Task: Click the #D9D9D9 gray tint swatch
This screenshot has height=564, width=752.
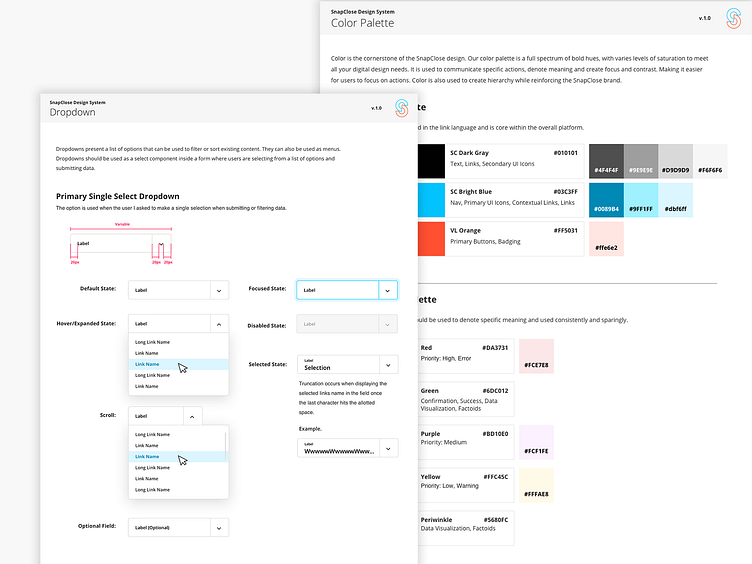Action: [x=675, y=162]
